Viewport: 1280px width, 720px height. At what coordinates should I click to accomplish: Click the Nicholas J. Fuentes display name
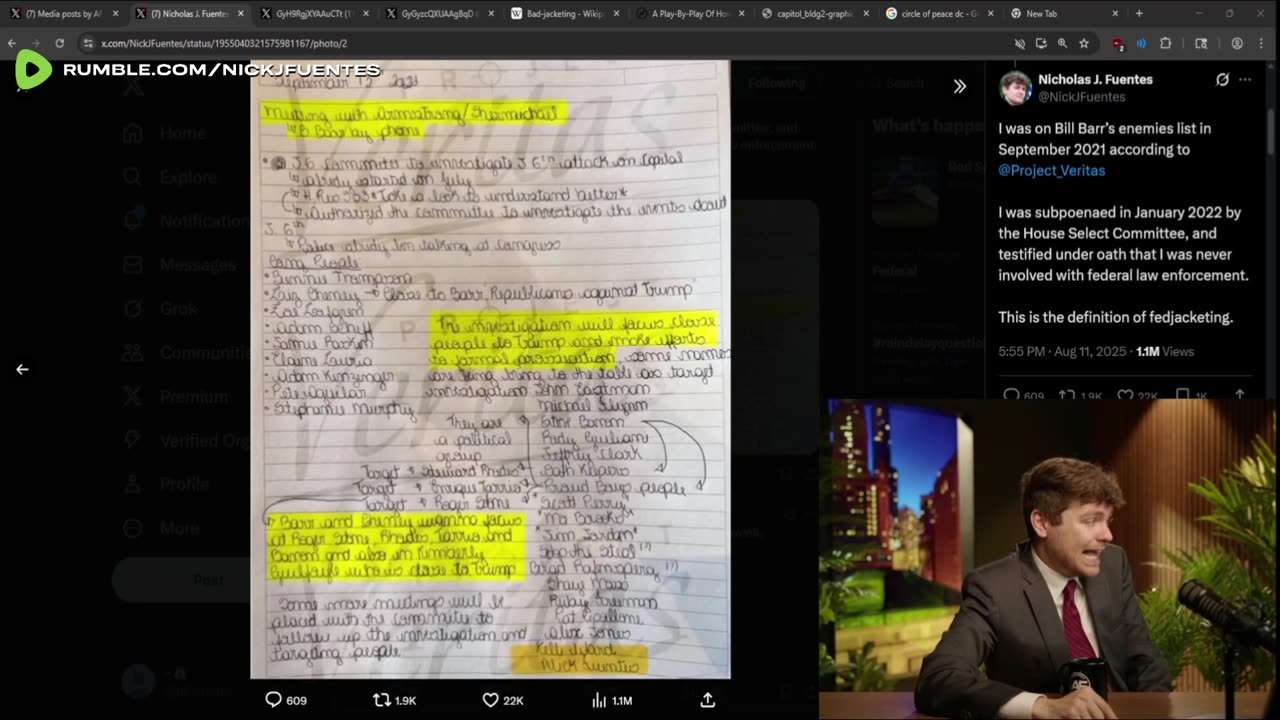click(x=1095, y=79)
